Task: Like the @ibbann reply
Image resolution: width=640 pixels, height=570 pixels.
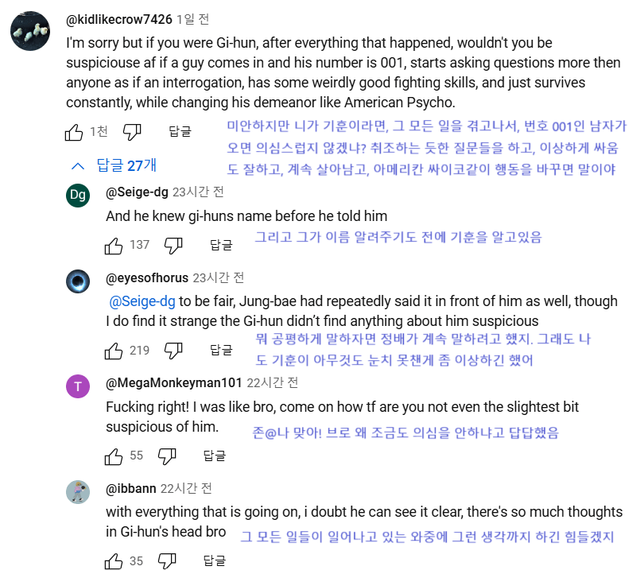Action: 114,561
